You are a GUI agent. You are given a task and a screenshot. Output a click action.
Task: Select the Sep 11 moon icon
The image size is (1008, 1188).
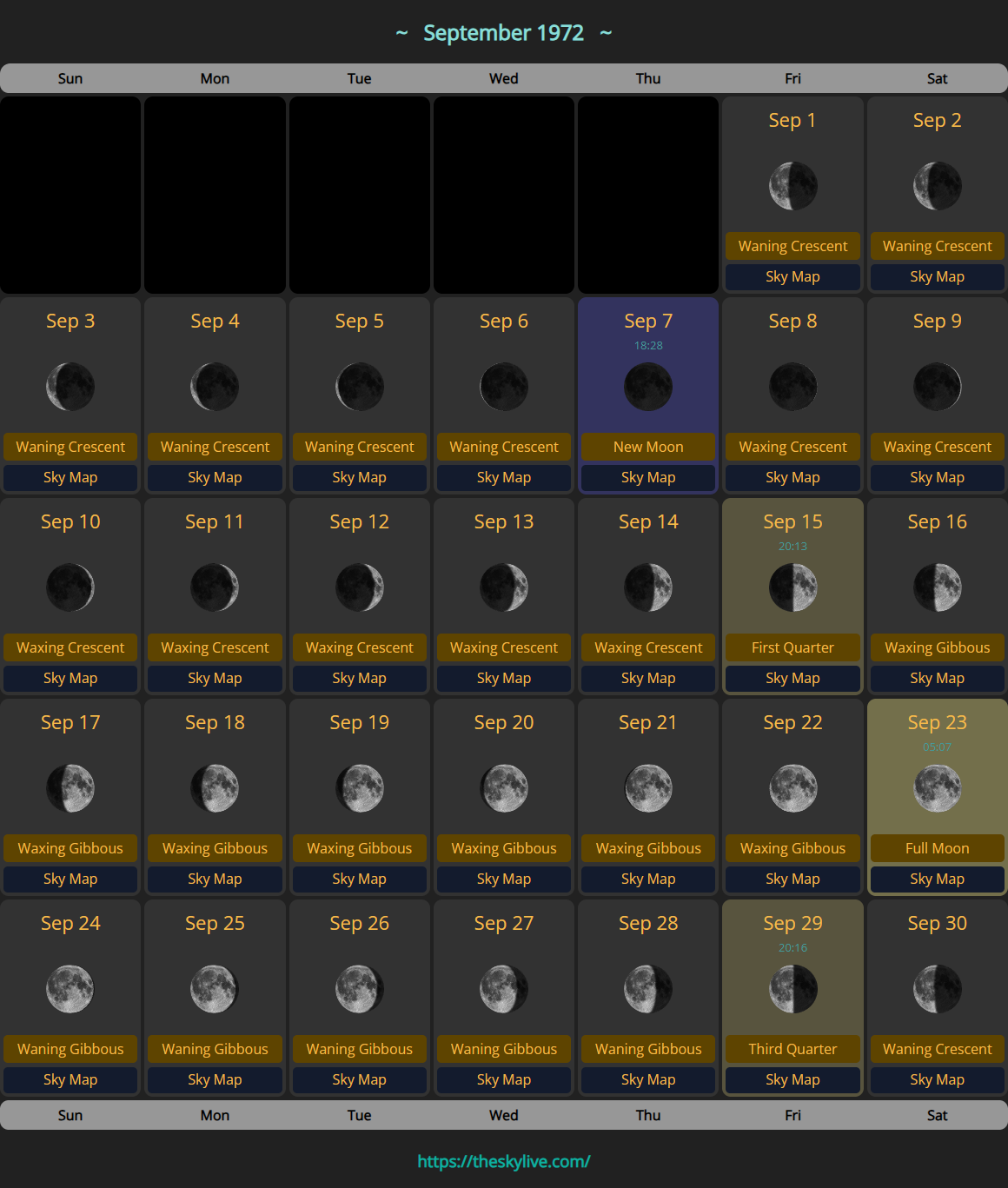click(215, 587)
